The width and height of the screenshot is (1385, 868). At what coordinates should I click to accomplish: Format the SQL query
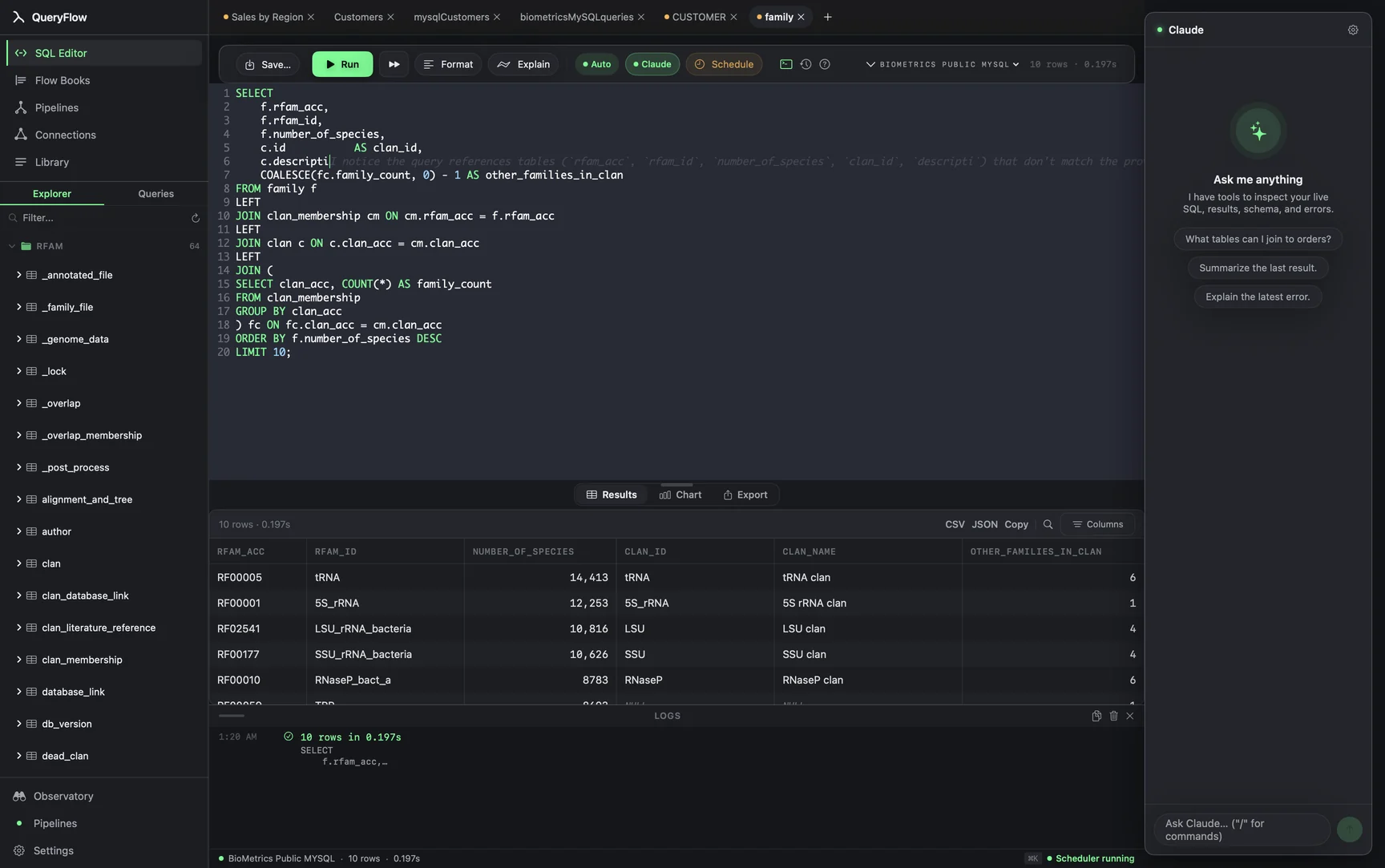pyautogui.click(x=448, y=64)
